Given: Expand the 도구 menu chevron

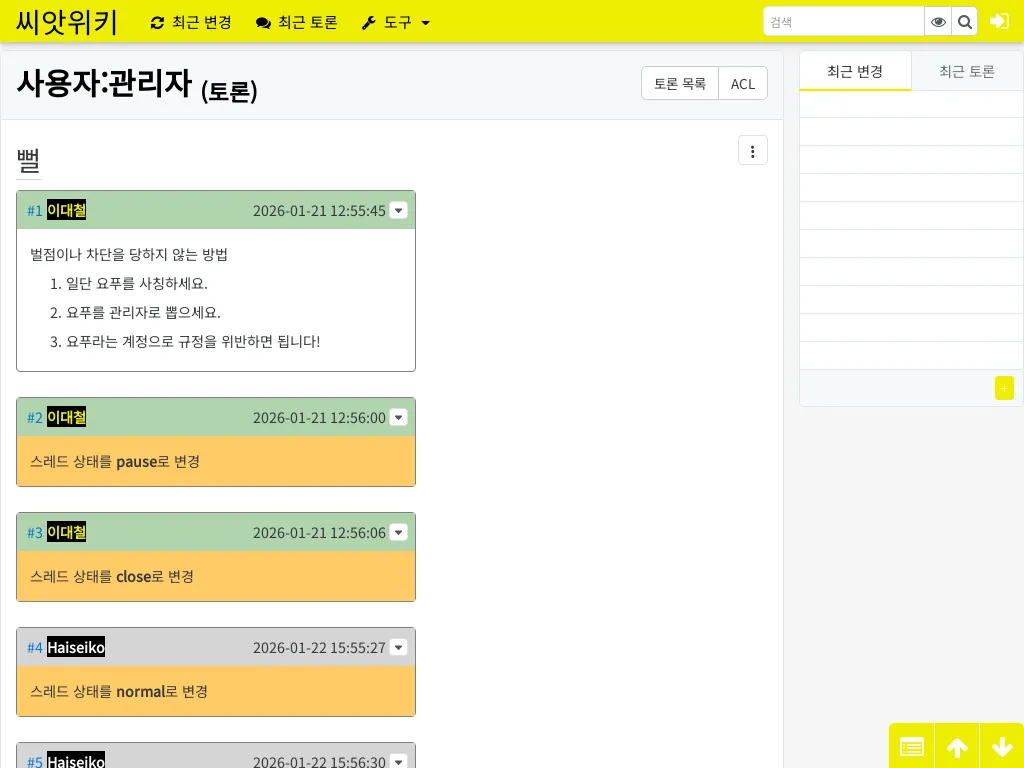Looking at the screenshot, I should [425, 23].
